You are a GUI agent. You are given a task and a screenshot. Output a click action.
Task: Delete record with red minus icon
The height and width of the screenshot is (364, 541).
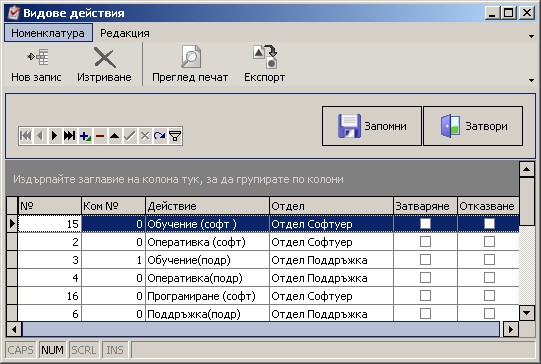pos(100,136)
